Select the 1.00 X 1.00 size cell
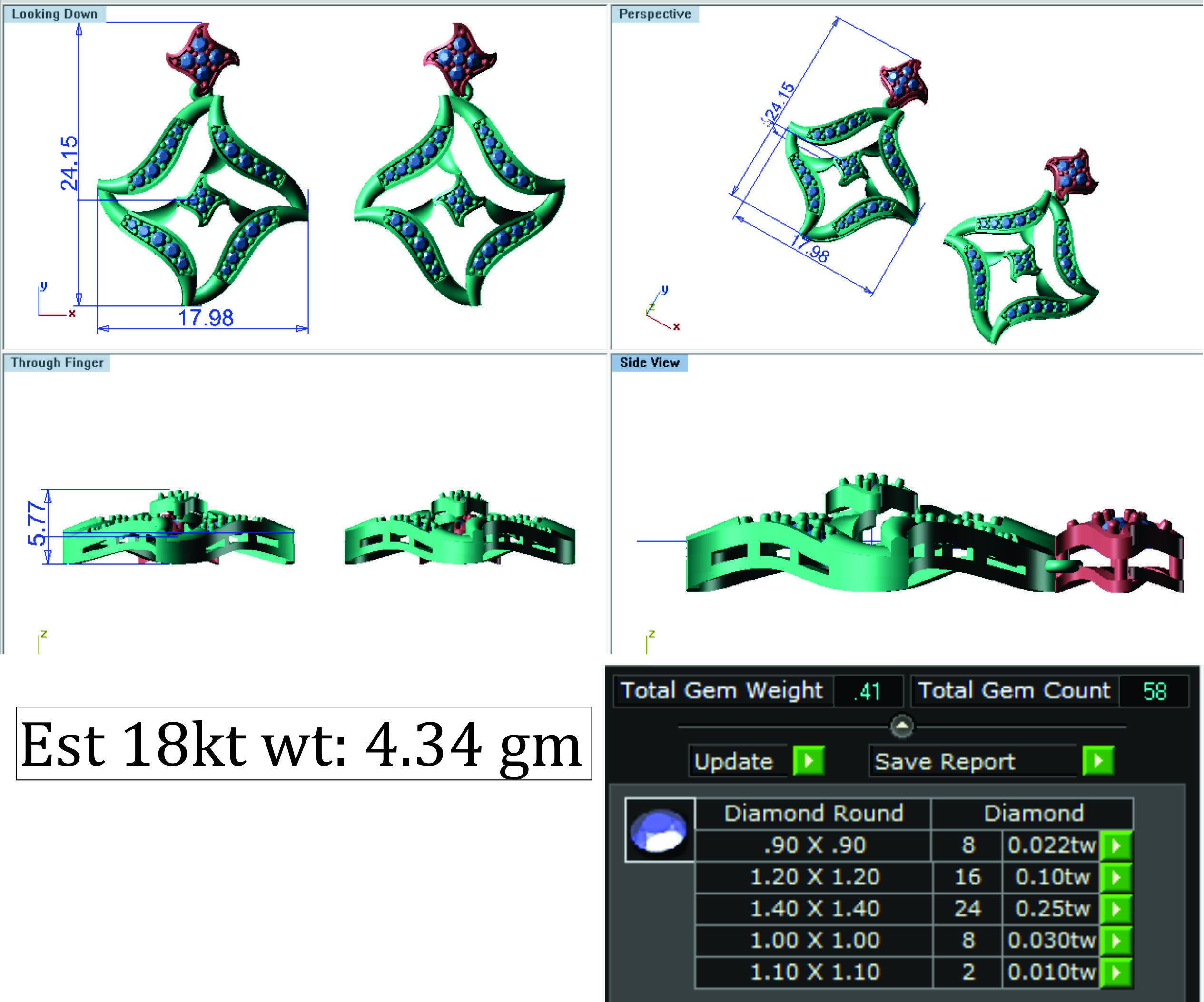This screenshot has height=1002, width=1204. pos(814,940)
